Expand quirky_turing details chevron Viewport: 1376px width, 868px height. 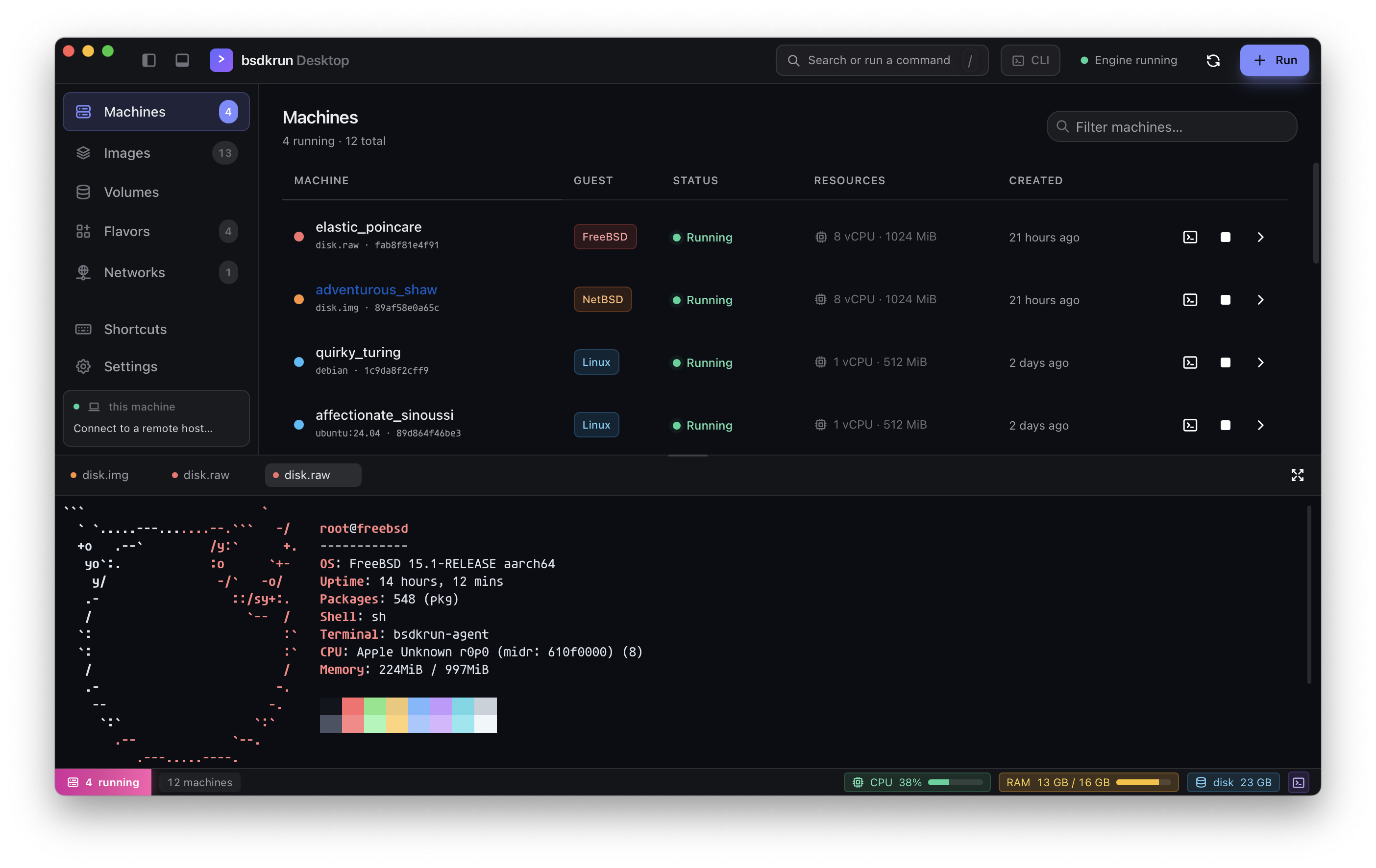[x=1260, y=362]
